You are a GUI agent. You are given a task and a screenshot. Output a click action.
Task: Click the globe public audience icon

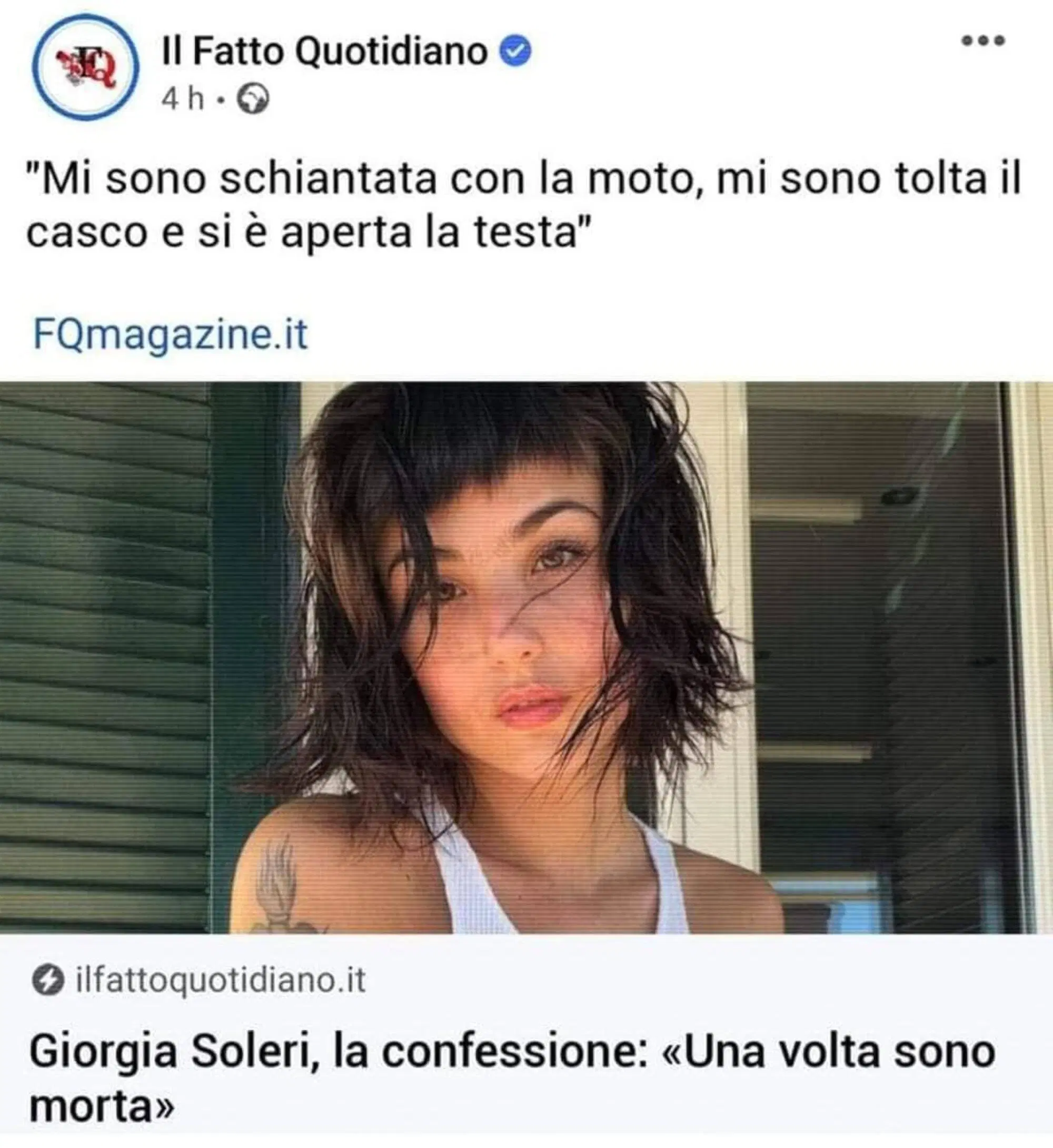pyautogui.click(x=252, y=101)
